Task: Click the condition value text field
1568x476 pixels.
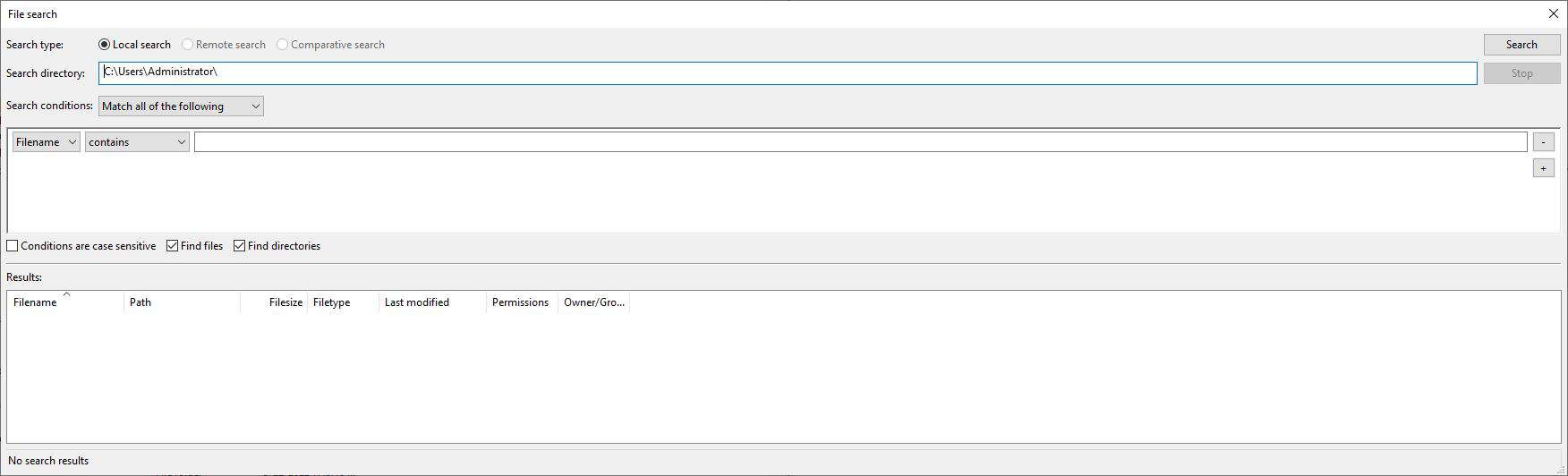Action: tap(861, 142)
